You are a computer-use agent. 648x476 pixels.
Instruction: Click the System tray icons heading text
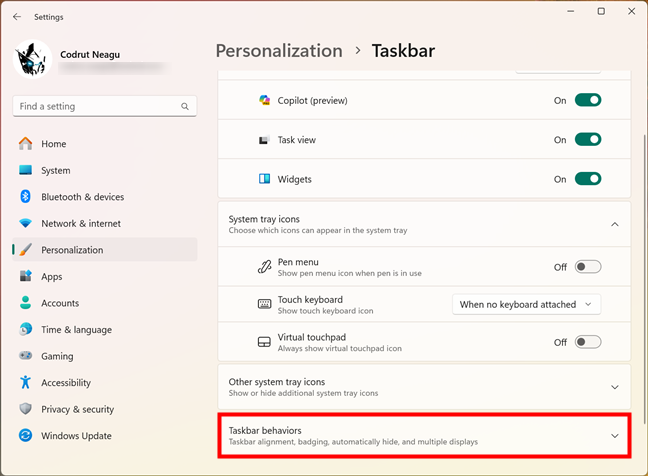pos(264,219)
